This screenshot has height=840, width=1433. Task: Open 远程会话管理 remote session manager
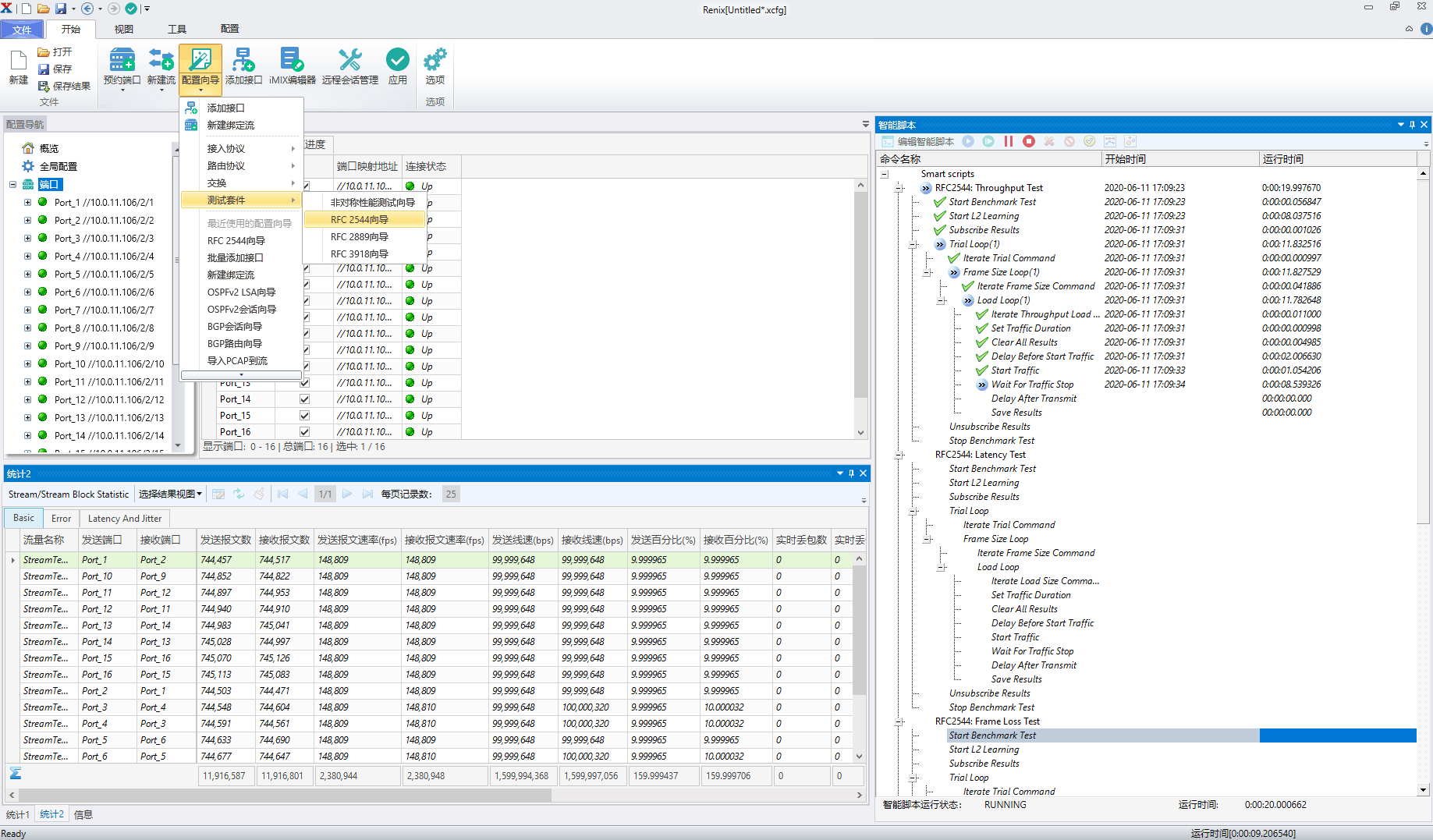tap(350, 66)
